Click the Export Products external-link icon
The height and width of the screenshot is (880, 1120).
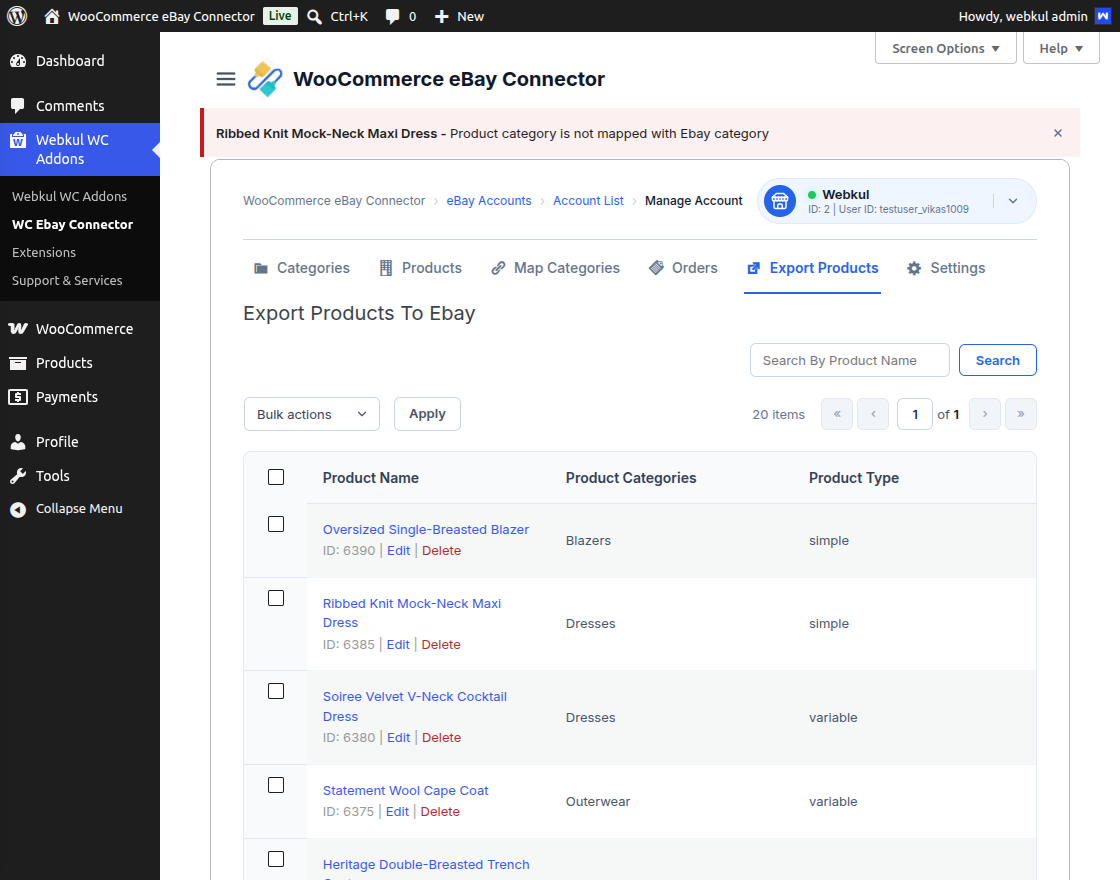tap(754, 269)
